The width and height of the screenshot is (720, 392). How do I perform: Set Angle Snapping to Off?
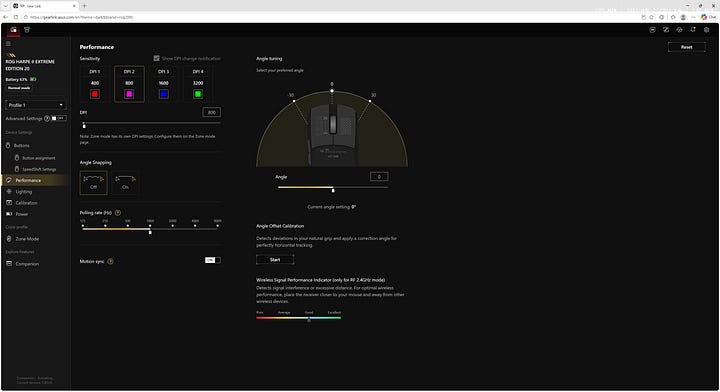pos(93,183)
